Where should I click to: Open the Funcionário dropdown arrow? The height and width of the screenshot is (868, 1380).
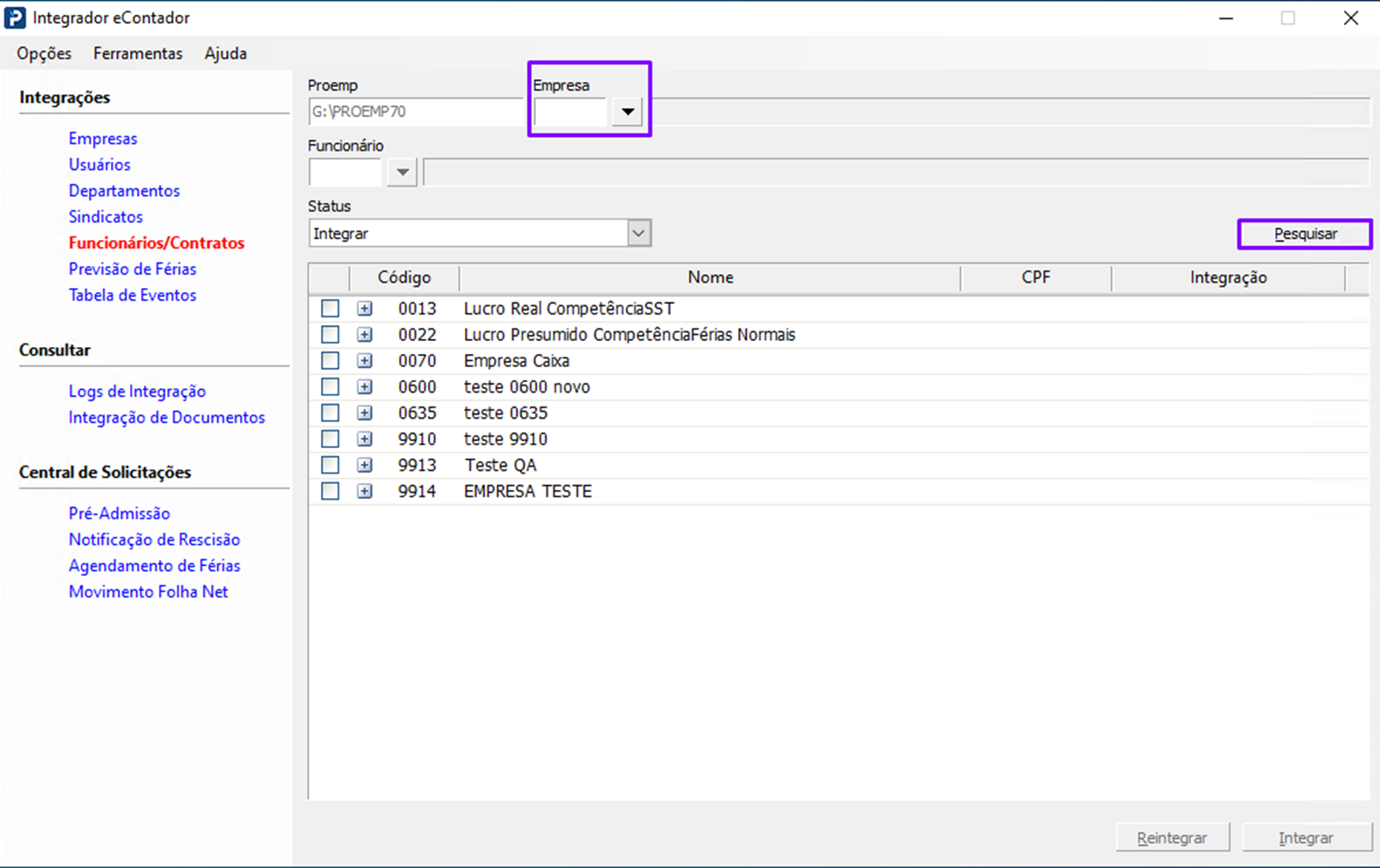[402, 172]
